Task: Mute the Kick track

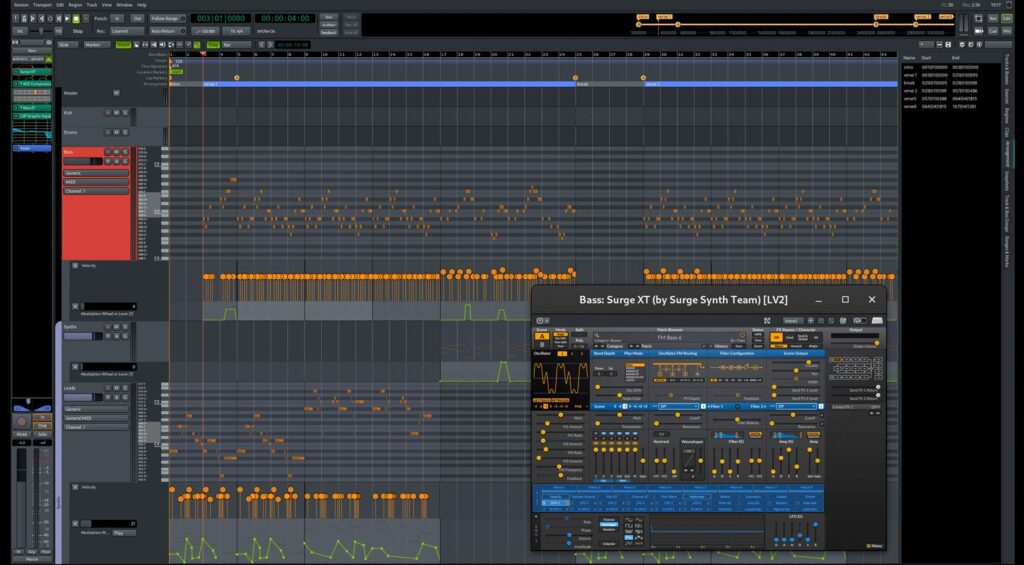Action: pyautogui.click(x=116, y=113)
